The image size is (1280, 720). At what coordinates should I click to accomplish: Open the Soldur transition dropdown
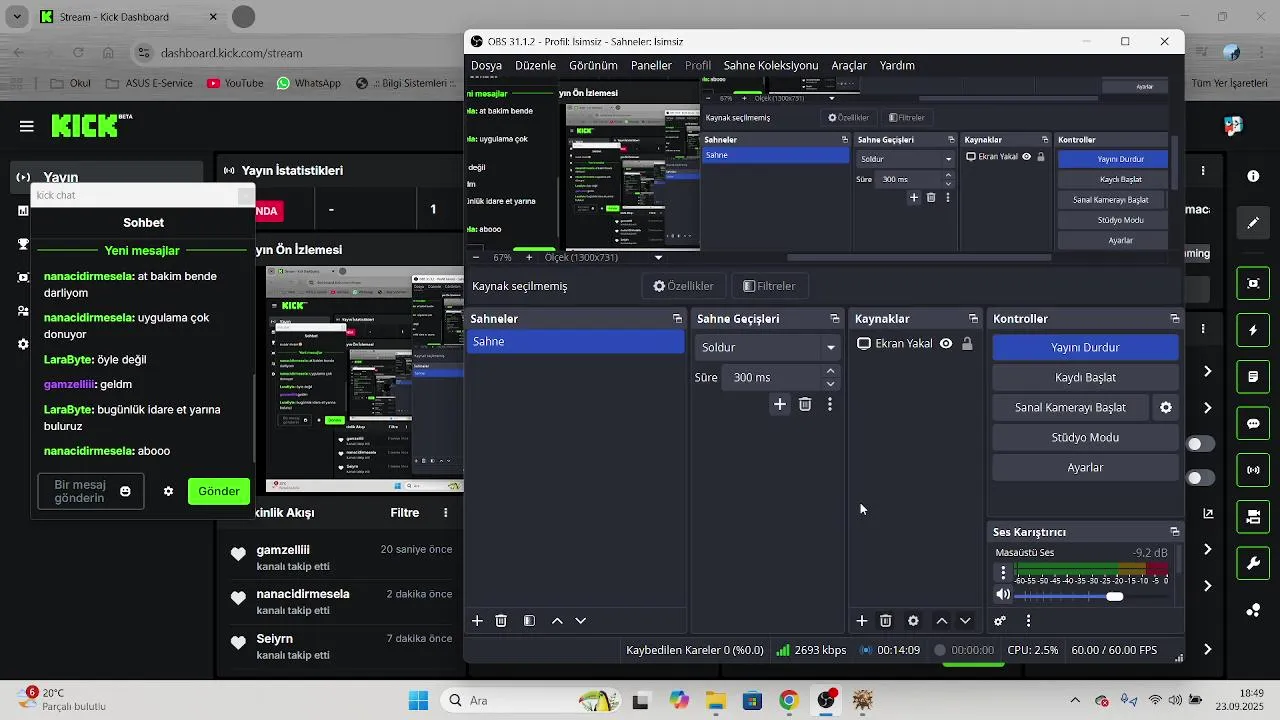tap(768, 347)
